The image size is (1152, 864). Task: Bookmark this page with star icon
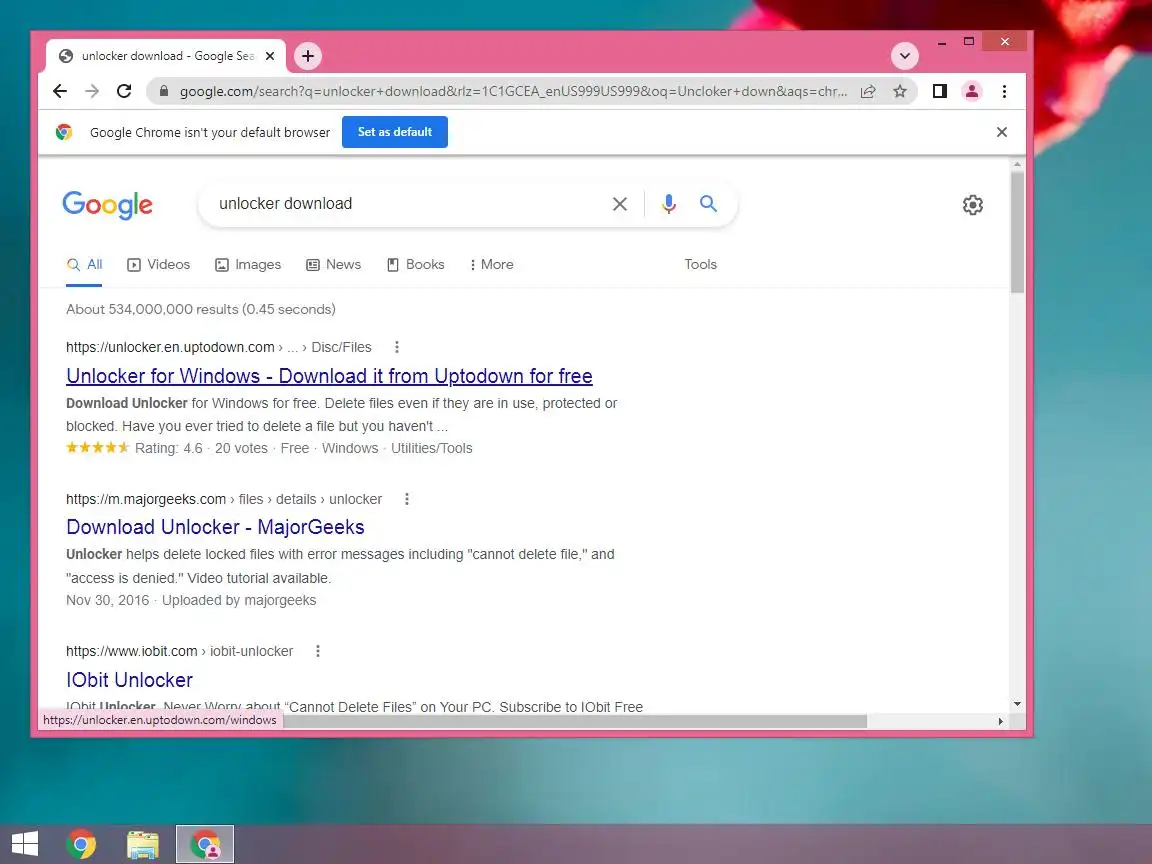pos(900,91)
